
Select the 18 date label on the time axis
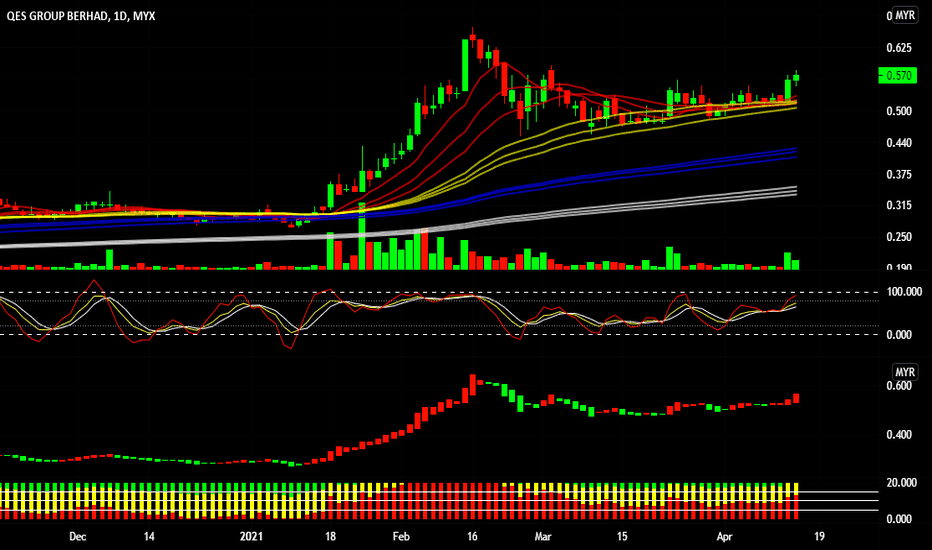tap(330, 536)
